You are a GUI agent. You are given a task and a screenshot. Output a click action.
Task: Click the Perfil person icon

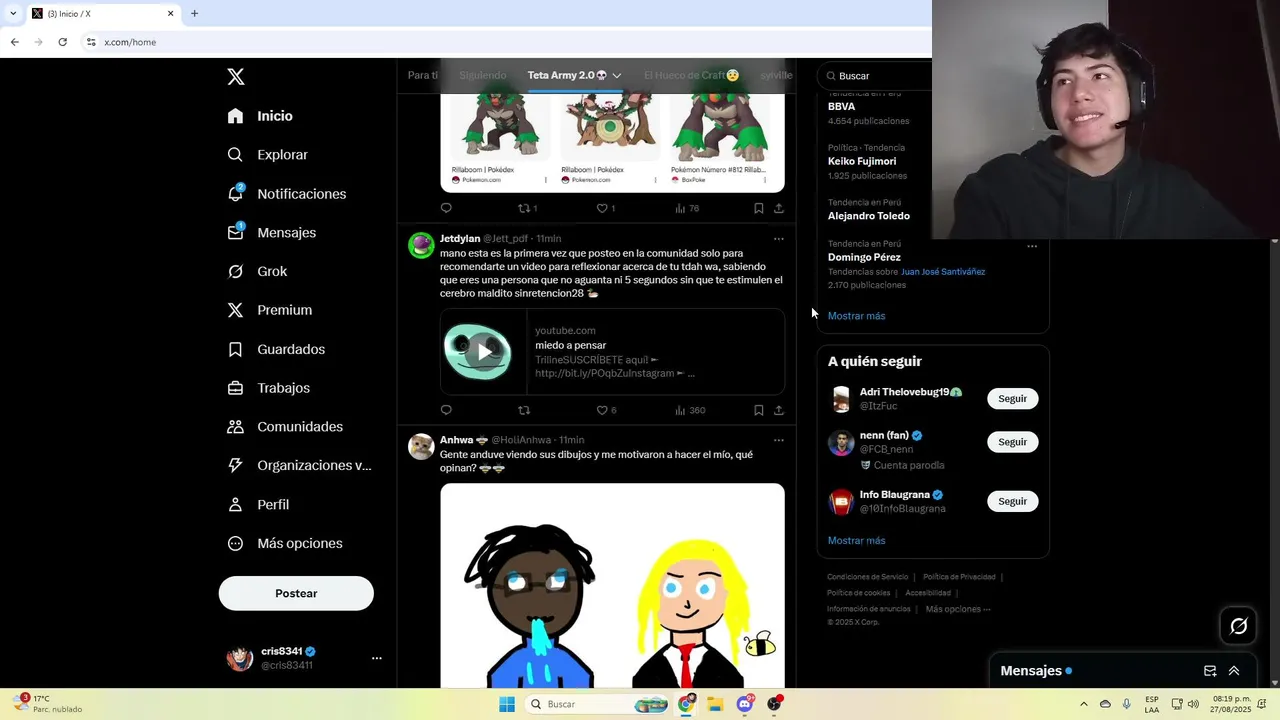point(235,505)
